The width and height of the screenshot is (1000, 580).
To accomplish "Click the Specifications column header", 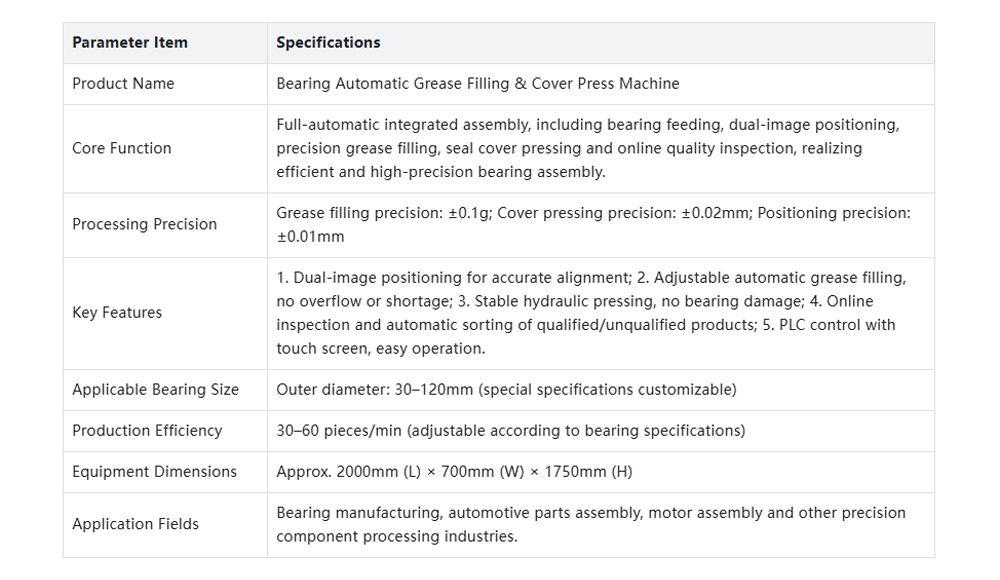I will [x=328, y=43].
